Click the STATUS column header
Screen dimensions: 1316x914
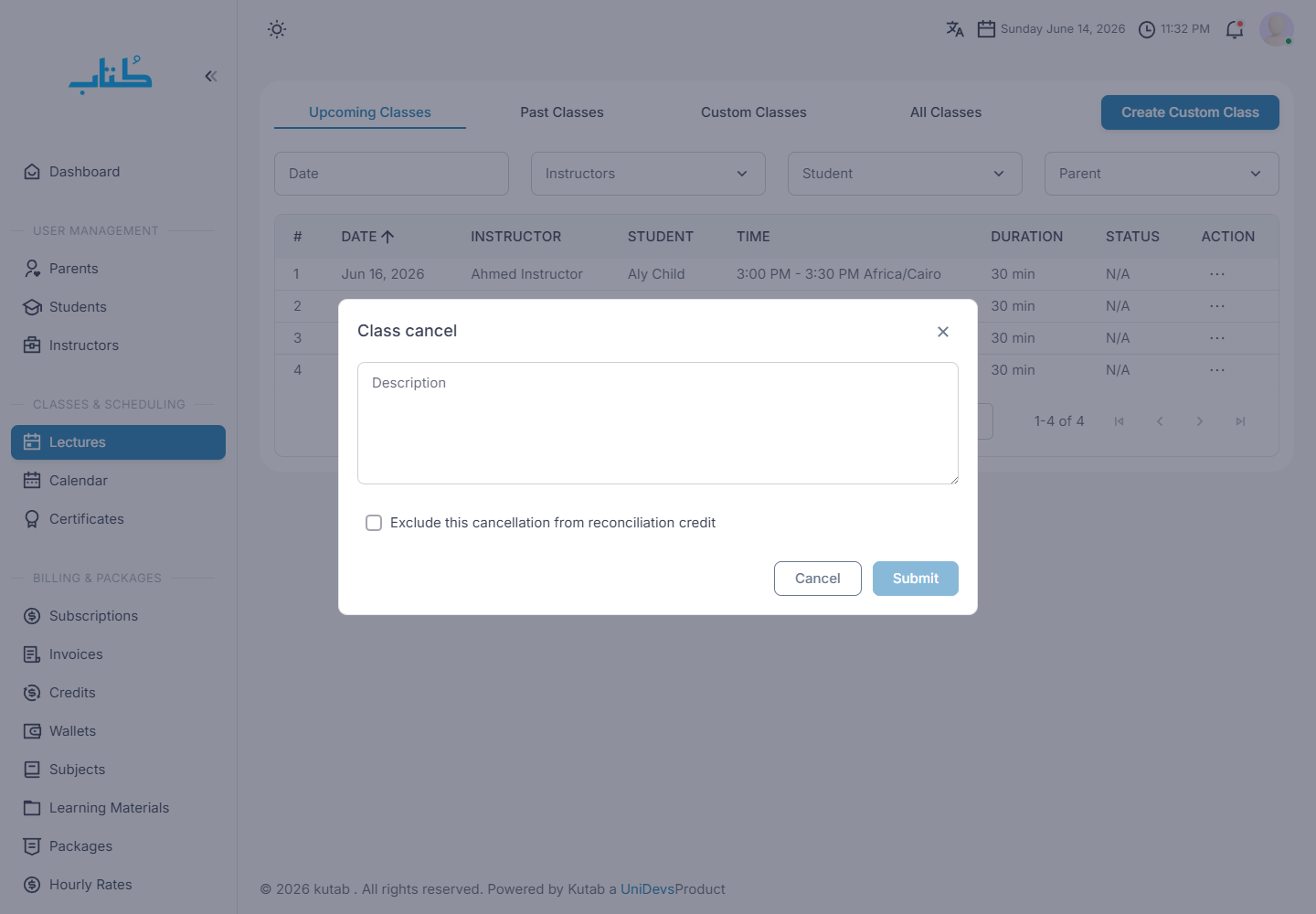[1132, 237]
